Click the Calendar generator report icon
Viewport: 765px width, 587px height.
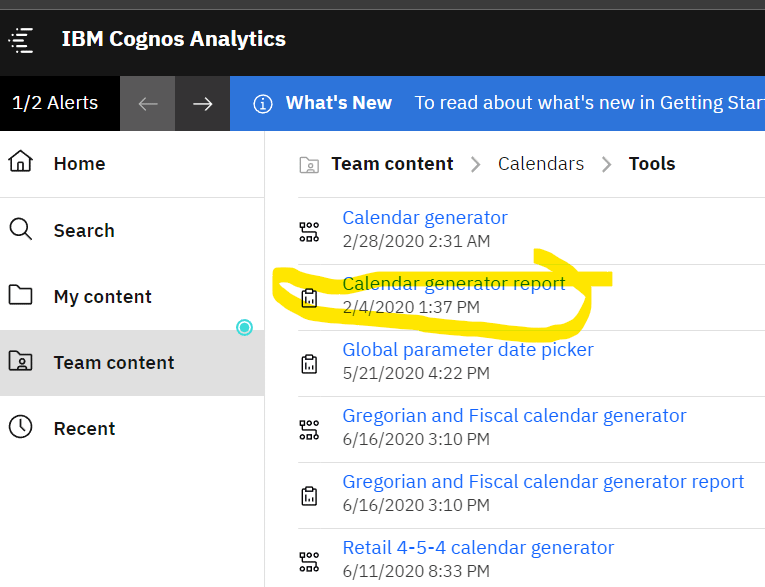click(x=310, y=298)
